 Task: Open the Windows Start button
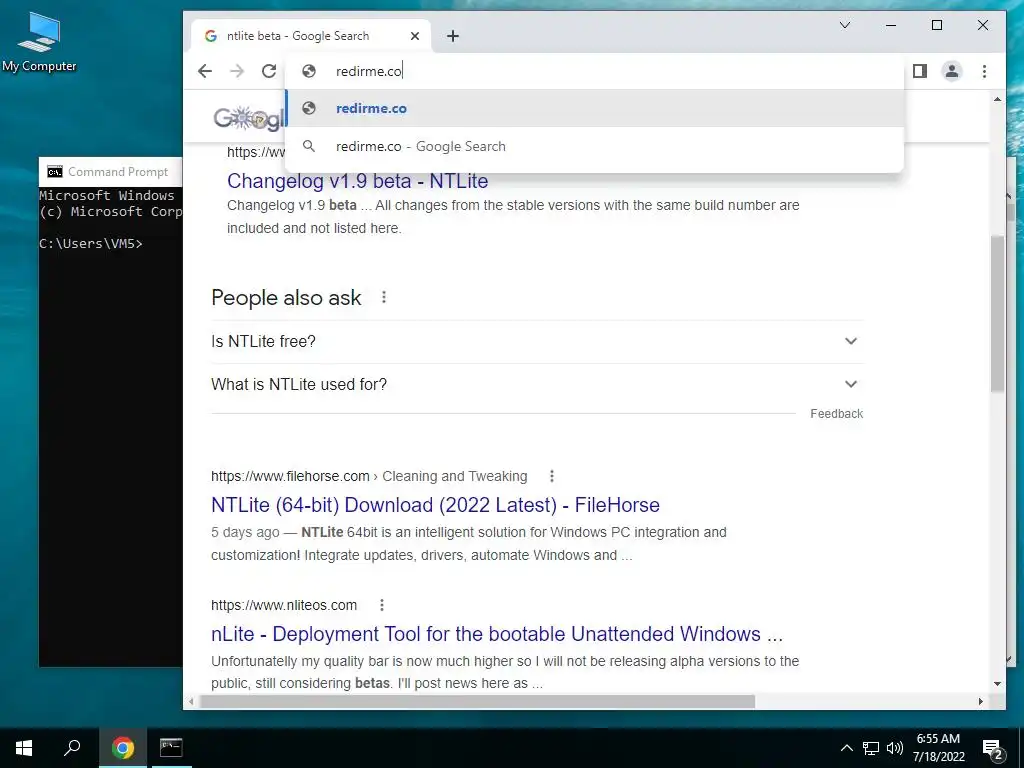(x=24, y=748)
